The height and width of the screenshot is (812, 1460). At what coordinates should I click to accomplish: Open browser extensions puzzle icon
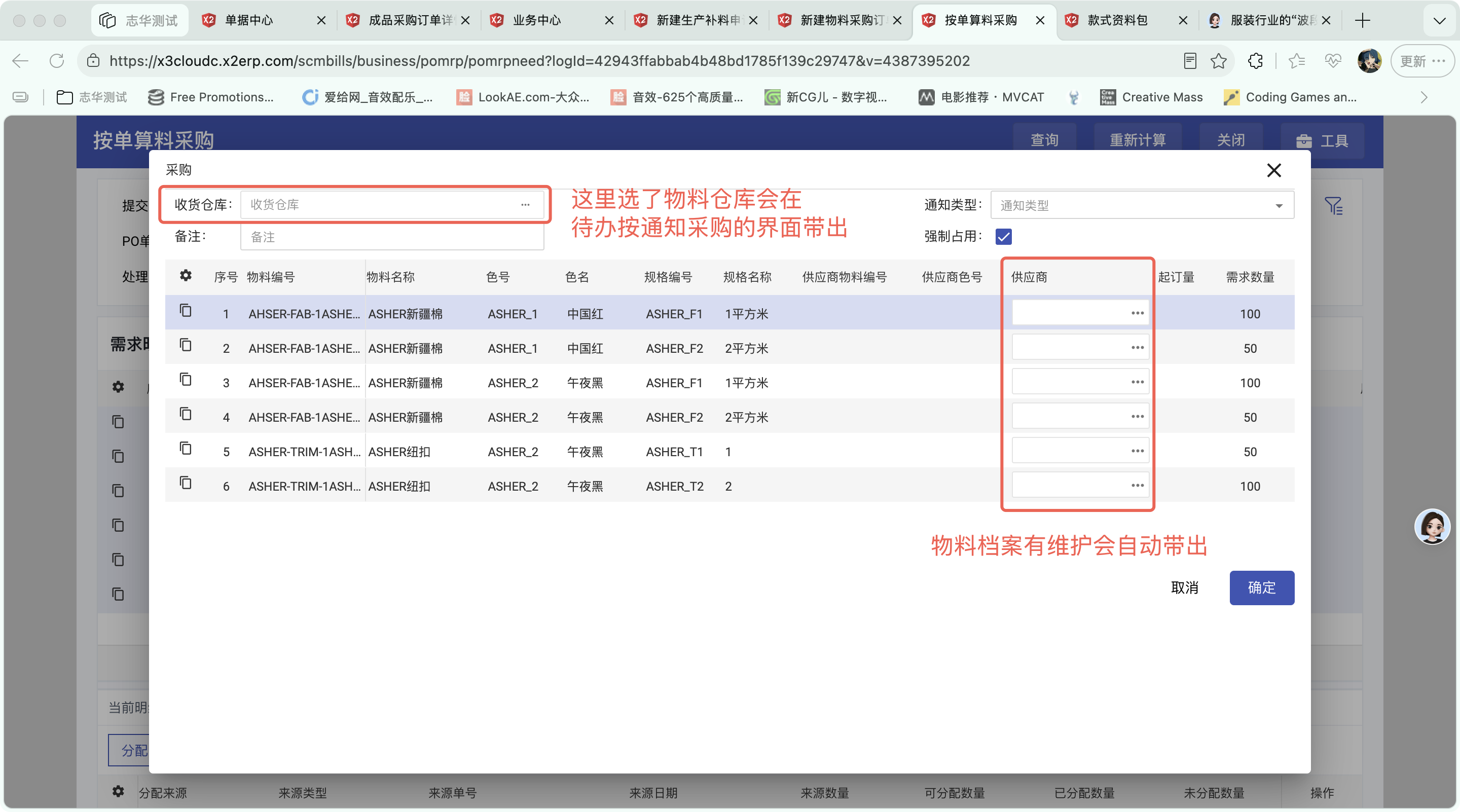pyautogui.click(x=1255, y=61)
